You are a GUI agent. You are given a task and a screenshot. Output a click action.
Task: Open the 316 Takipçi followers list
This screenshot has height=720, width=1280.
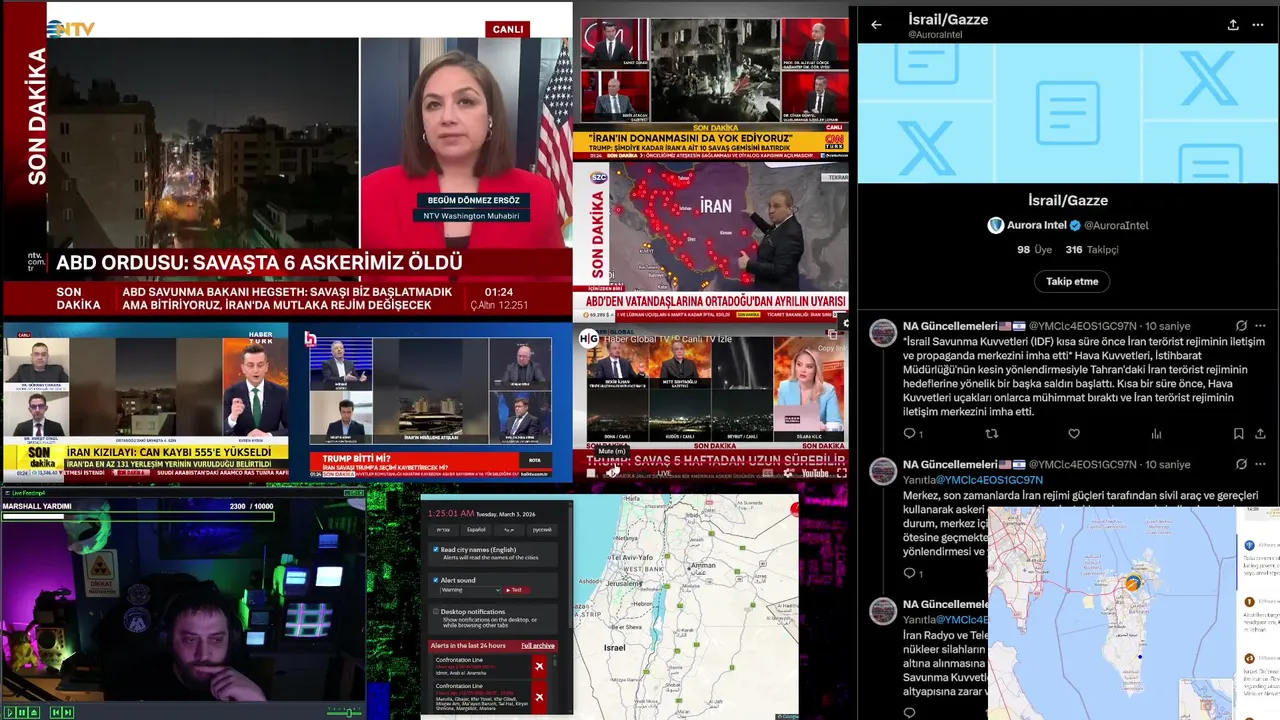[x=1092, y=250]
